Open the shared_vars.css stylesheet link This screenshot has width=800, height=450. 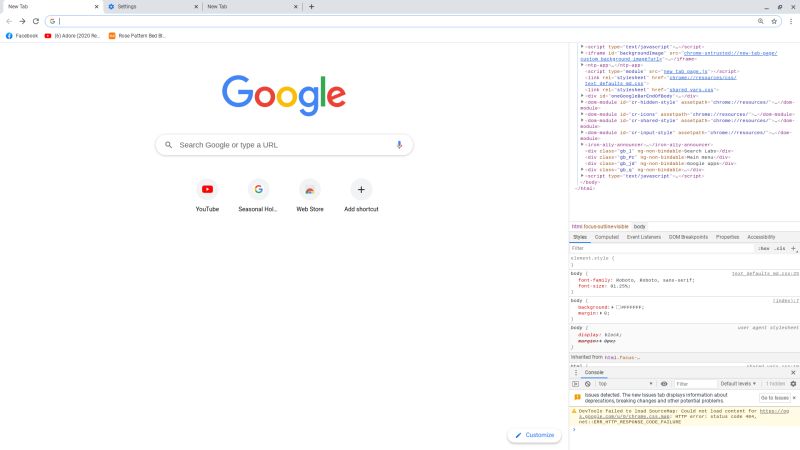(x=691, y=90)
